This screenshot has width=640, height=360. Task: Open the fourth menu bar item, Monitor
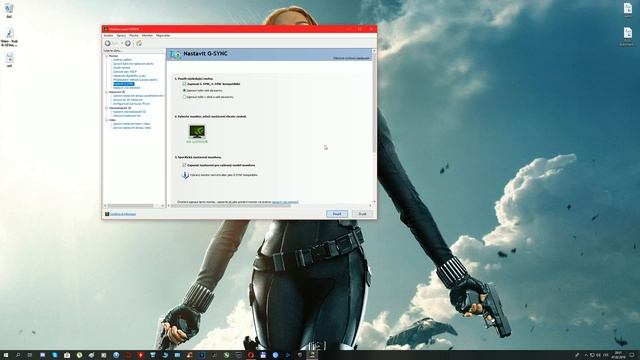147,36
